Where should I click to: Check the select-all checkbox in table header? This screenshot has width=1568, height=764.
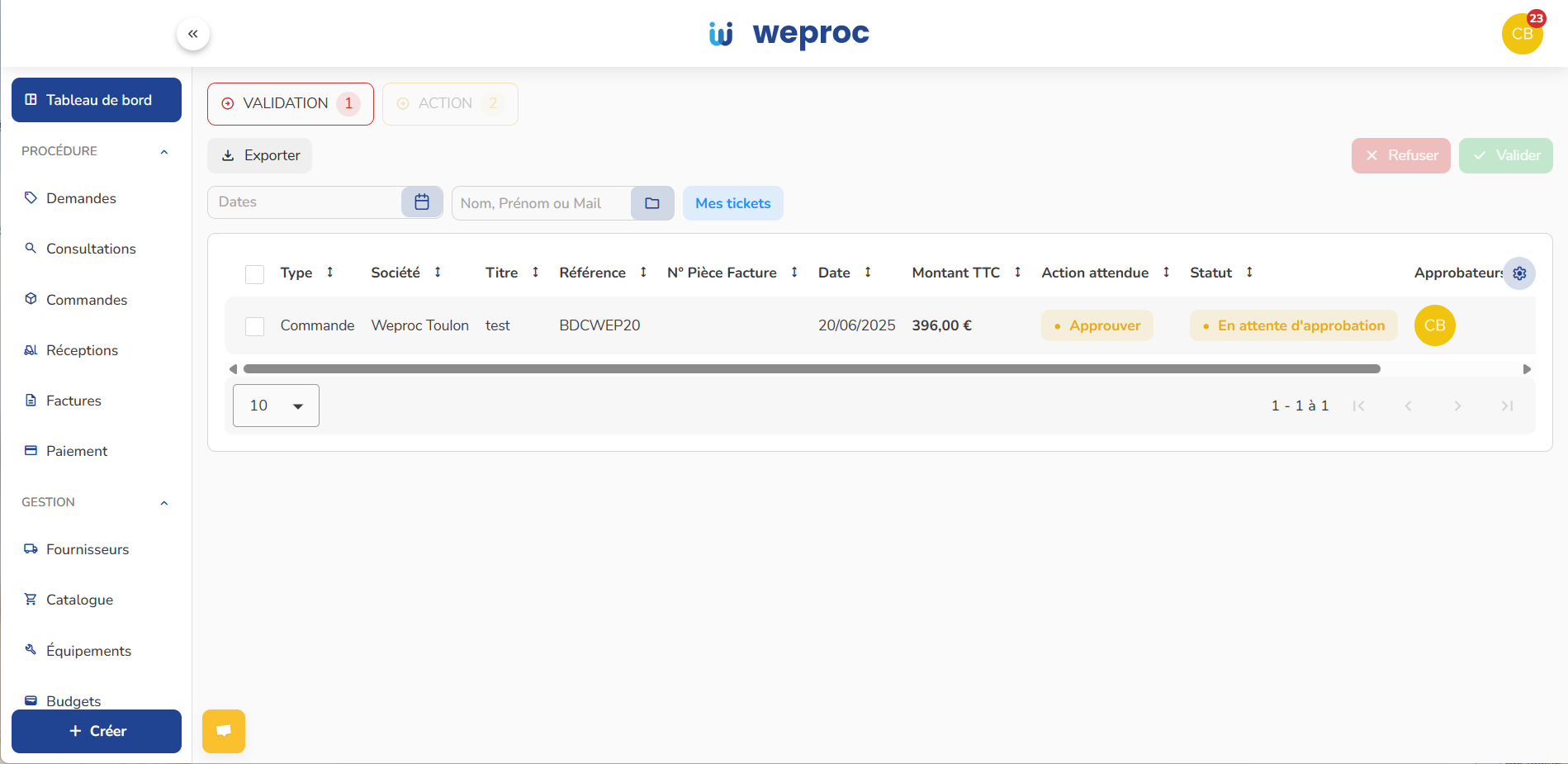(x=254, y=273)
